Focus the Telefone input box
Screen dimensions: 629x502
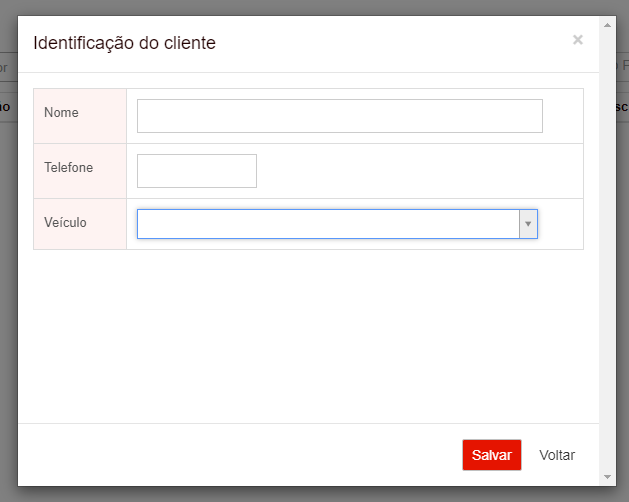197,171
